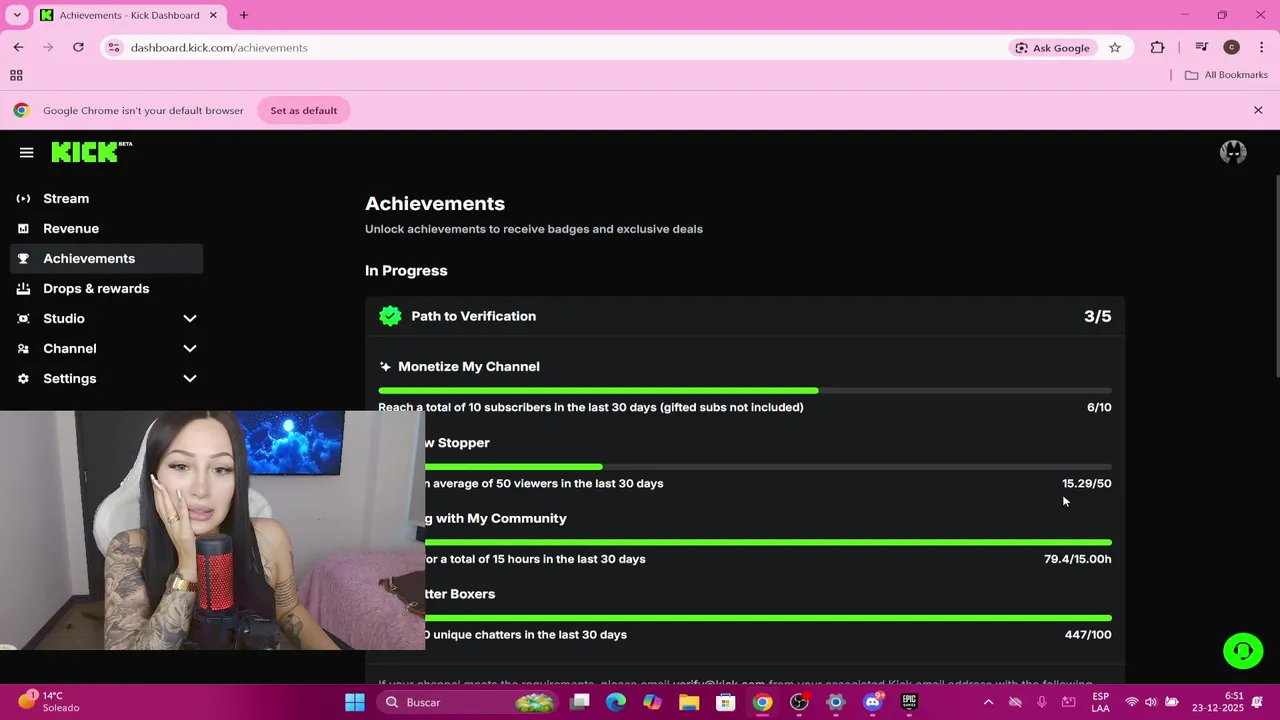Image resolution: width=1280 pixels, height=720 pixels.
Task: Show hidden system tray icons
Action: (988, 702)
